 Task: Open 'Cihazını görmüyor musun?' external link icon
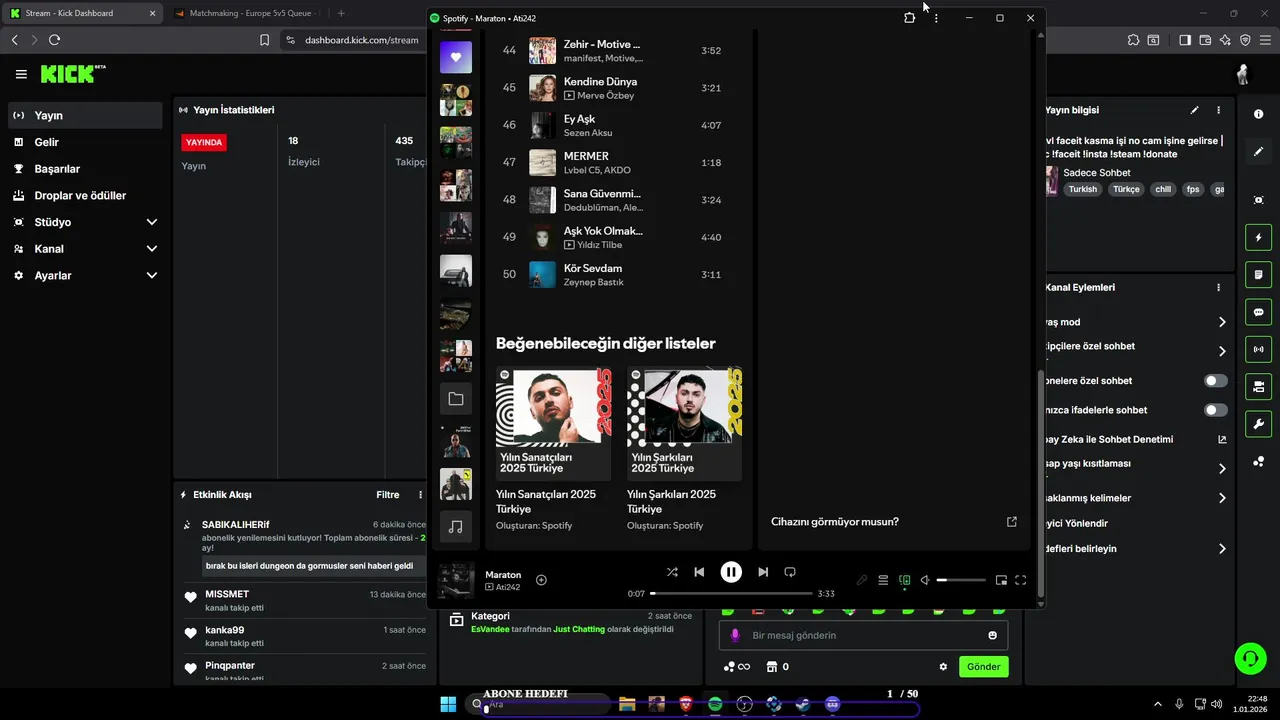point(1011,522)
